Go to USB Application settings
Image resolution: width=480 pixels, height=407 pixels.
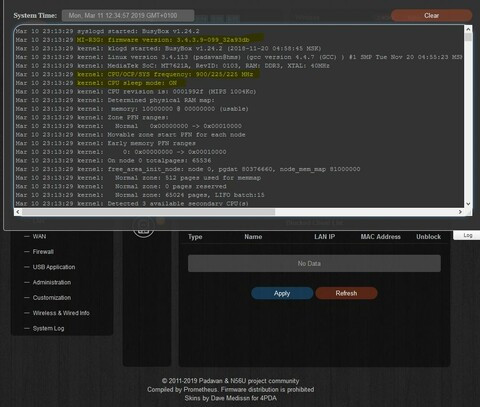[54, 267]
